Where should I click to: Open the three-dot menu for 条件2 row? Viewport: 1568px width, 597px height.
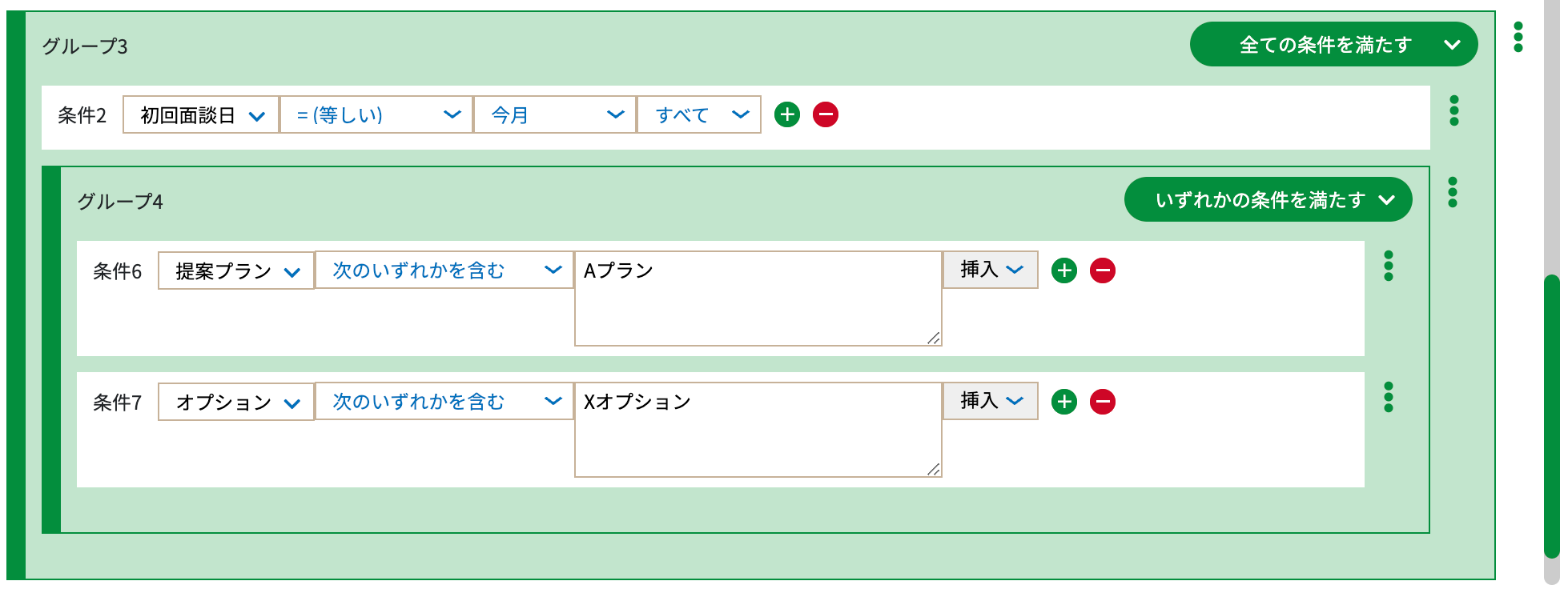(1454, 110)
